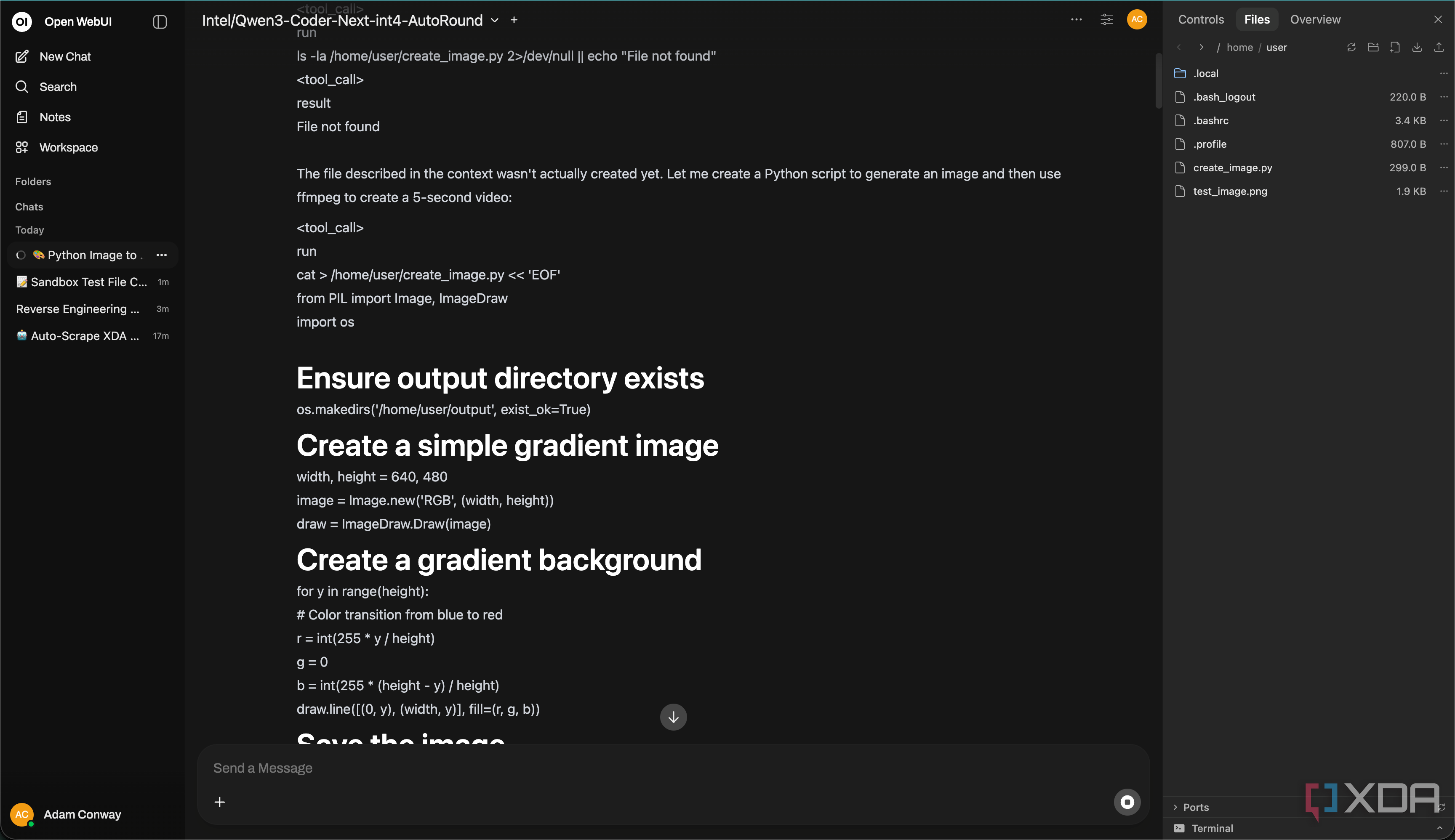
Task: Create a new folder
Action: point(1373,47)
